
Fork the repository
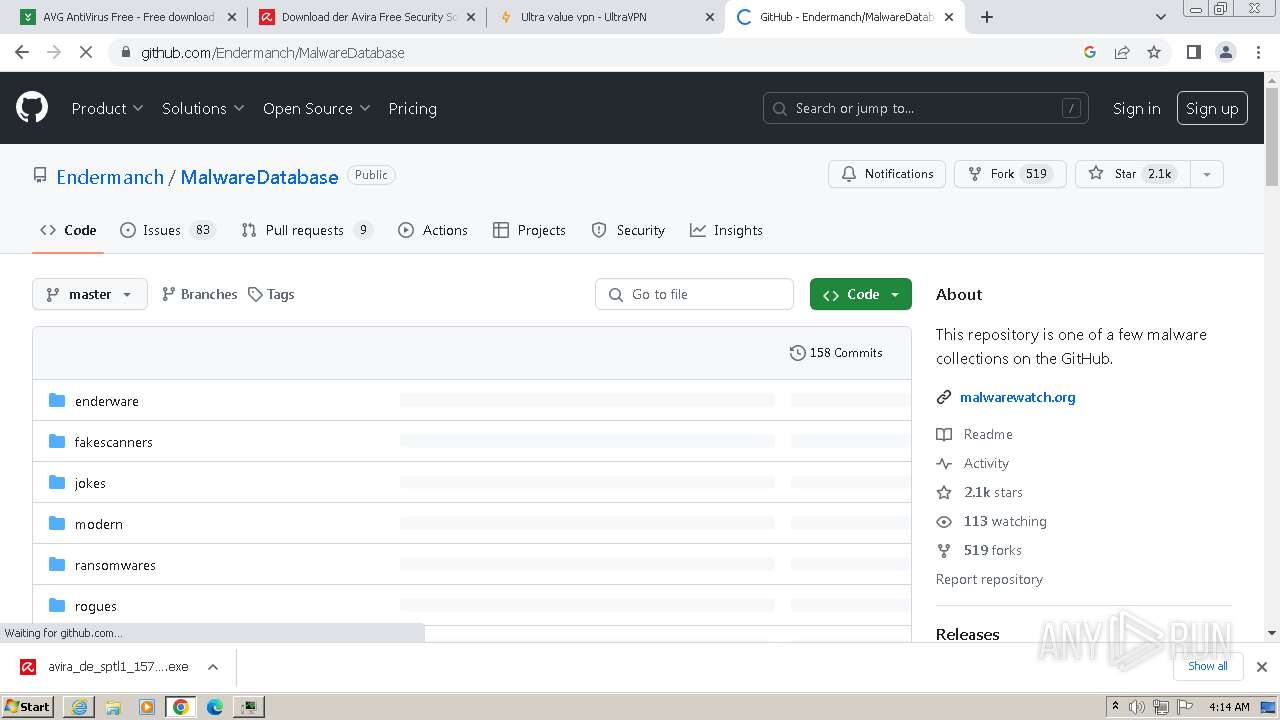click(1010, 174)
